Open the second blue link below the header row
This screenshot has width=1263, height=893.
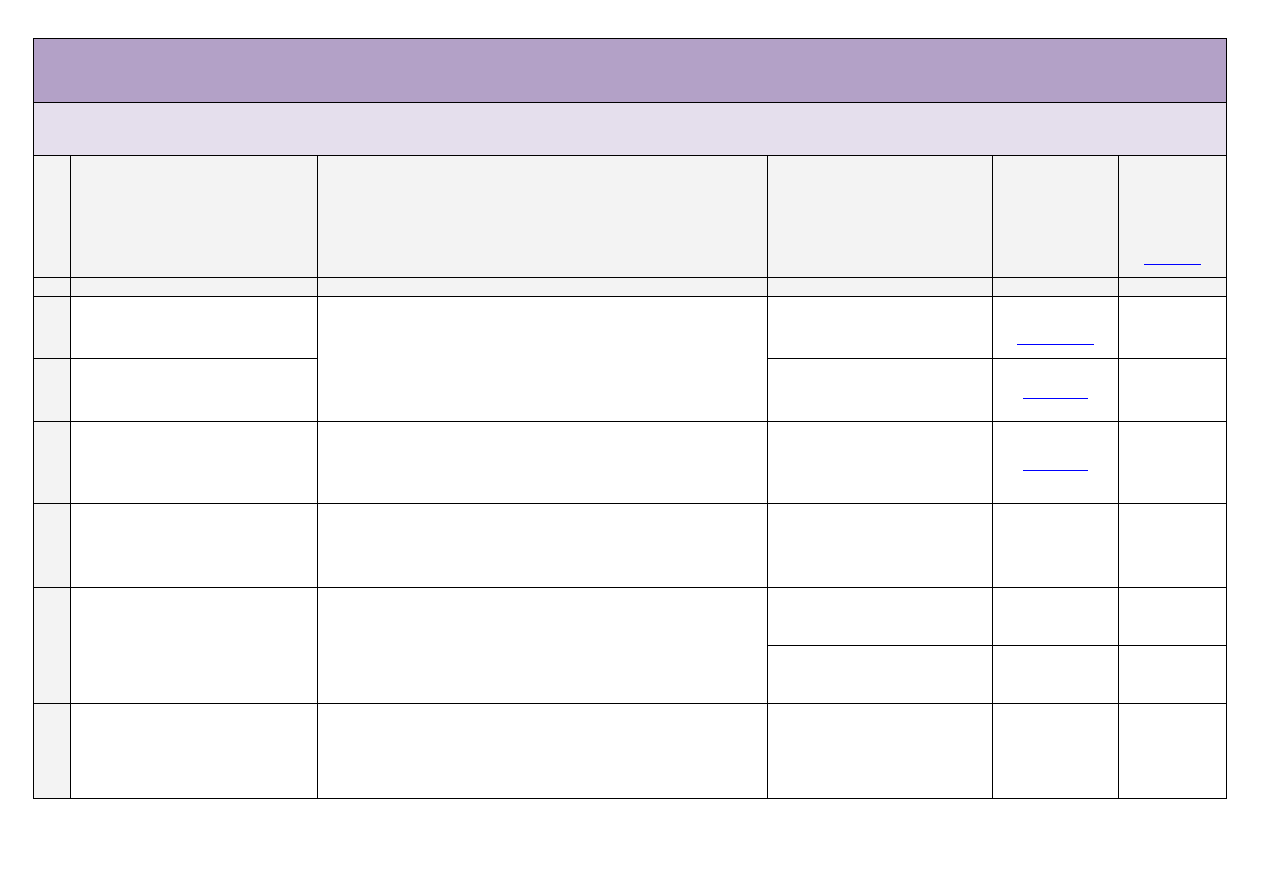[x=1055, y=396]
